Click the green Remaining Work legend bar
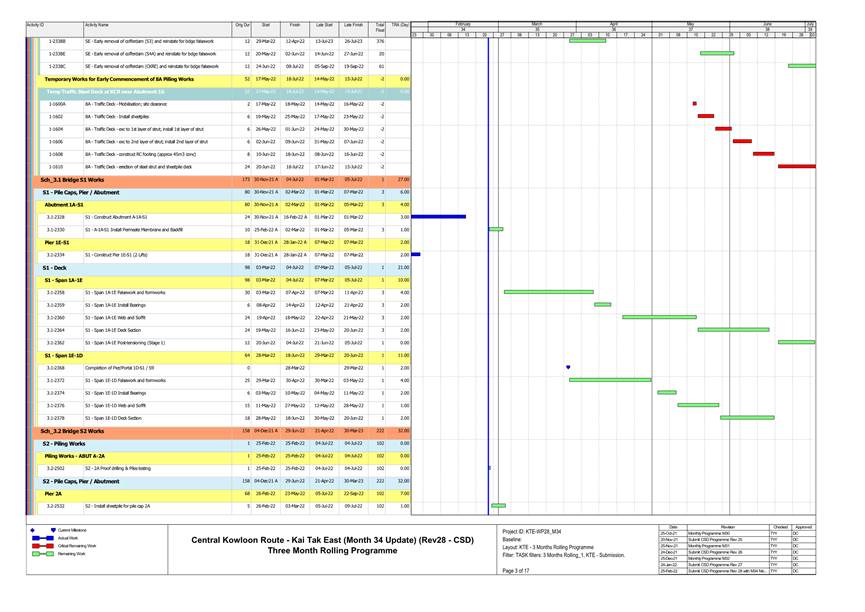The height and width of the screenshot is (612, 865). click(45, 554)
